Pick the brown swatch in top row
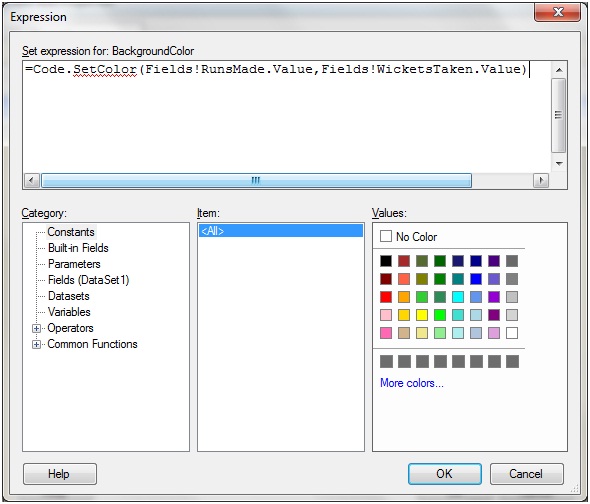590x504 pixels. click(x=404, y=261)
